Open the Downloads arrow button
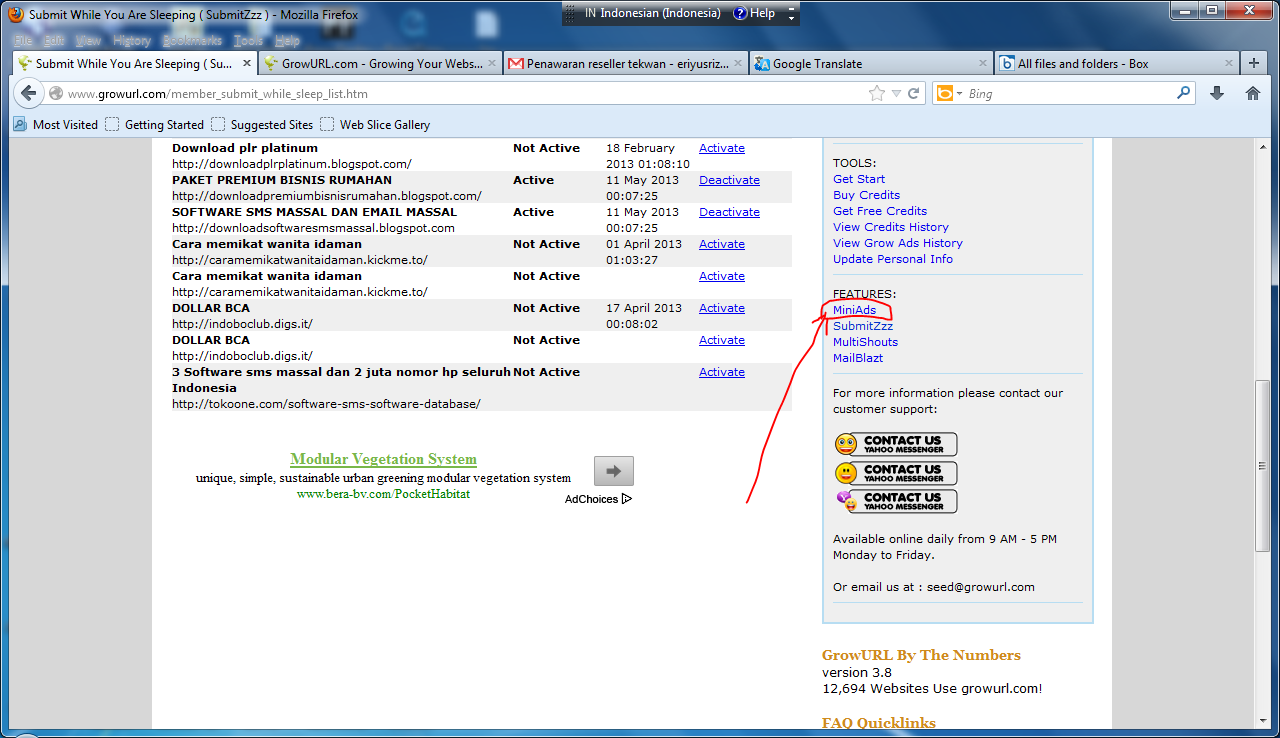 pos(1217,93)
